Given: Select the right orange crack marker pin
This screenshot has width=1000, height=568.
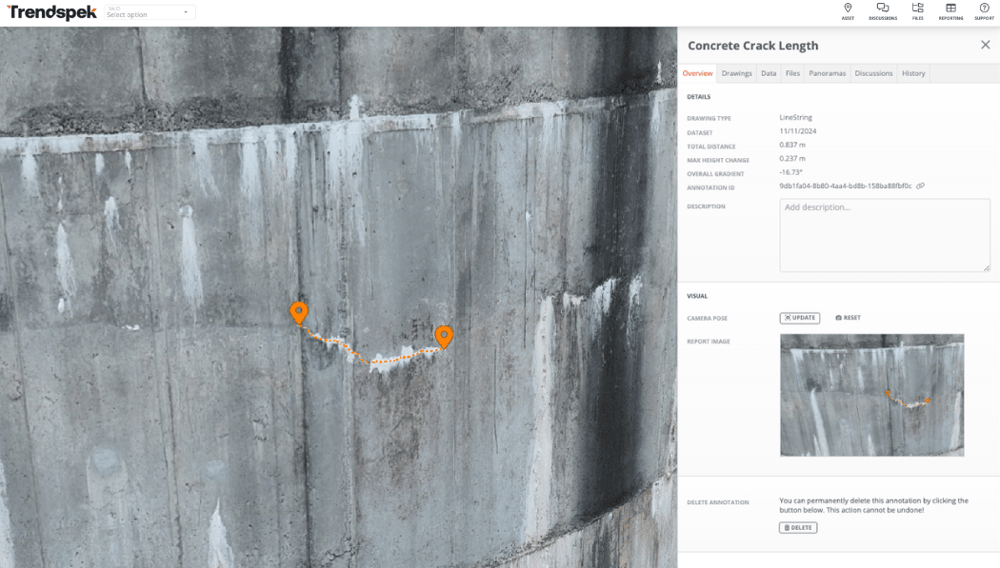Looking at the screenshot, I should point(444,337).
